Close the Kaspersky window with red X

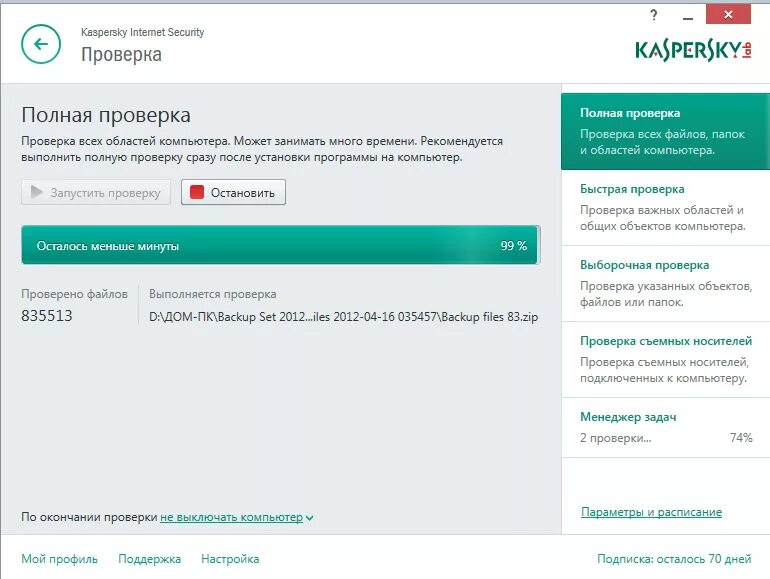click(728, 14)
